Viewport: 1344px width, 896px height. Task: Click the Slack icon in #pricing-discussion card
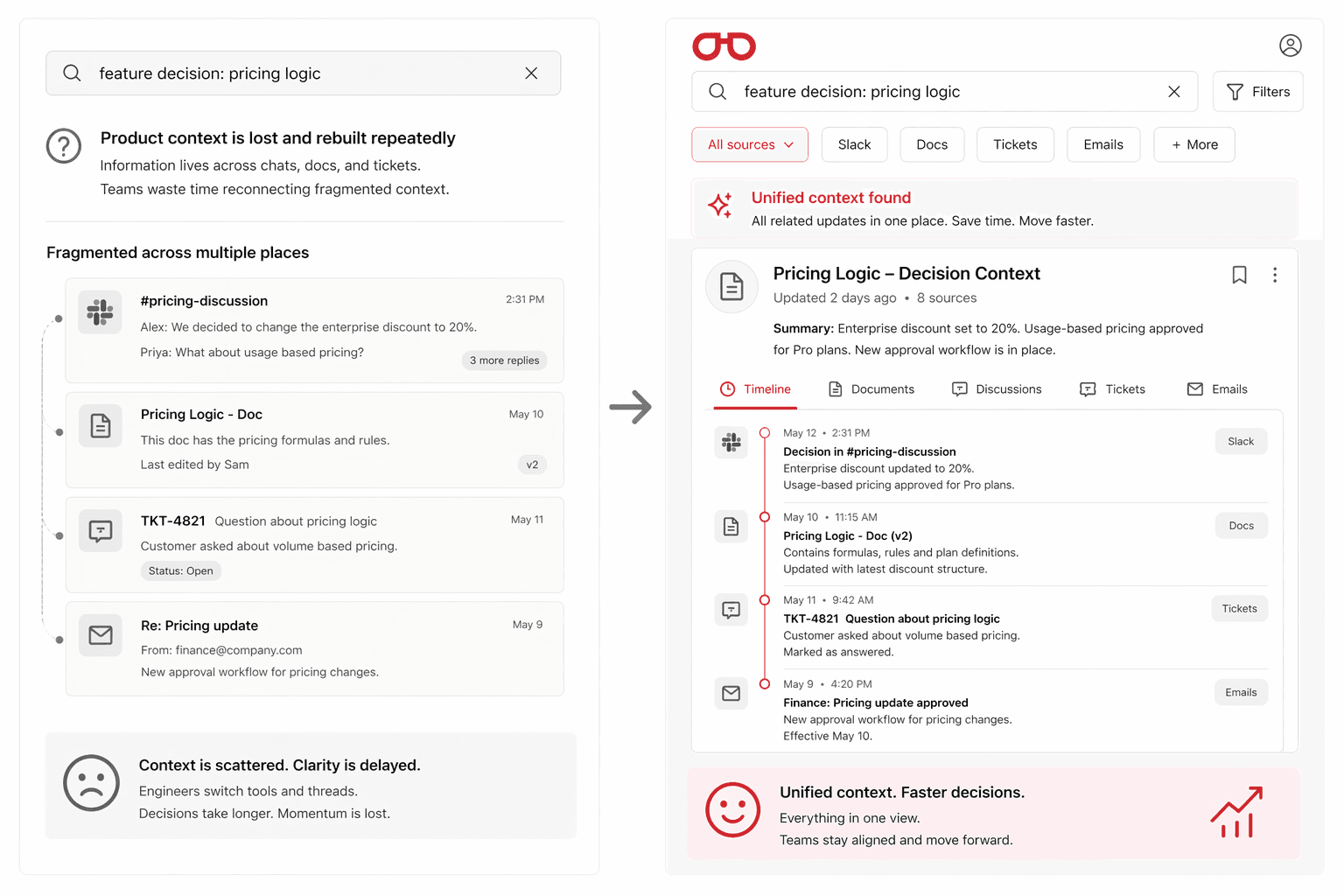pyautogui.click(x=100, y=311)
